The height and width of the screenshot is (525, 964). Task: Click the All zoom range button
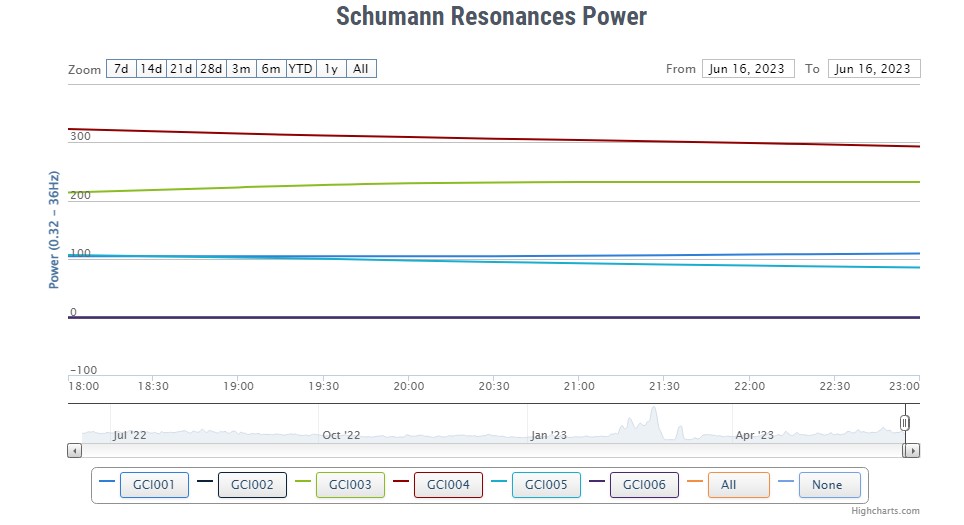pyautogui.click(x=362, y=69)
